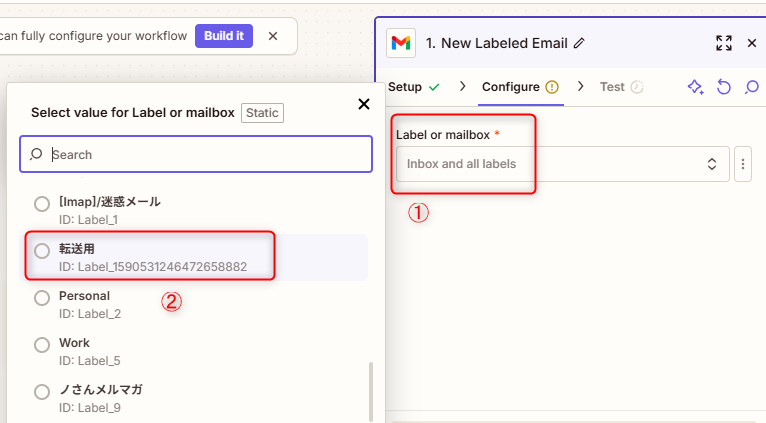Choose the Personal label radio button
Screen dimensions: 766x423
click(42, 297)
